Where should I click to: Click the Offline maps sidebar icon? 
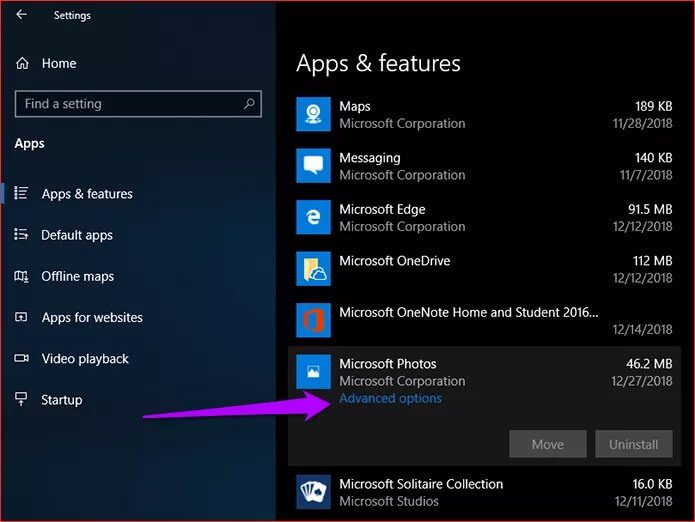21,276
